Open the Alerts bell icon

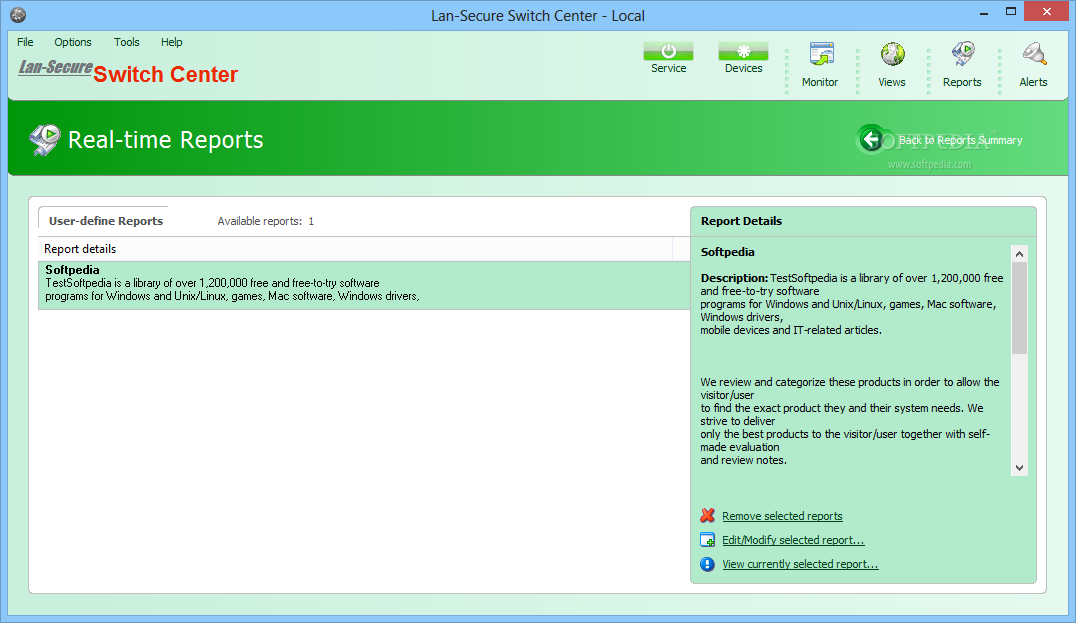pyautogui.click(x=1034, y=54)
